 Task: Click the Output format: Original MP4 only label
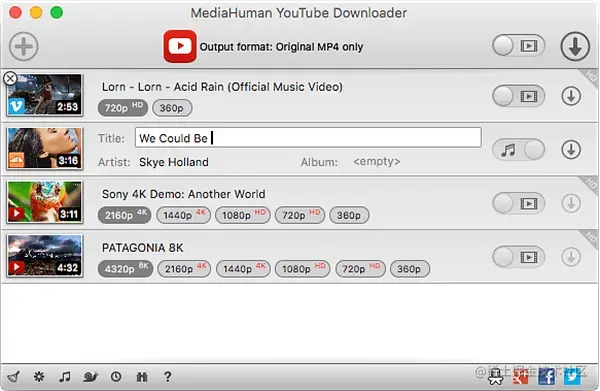pyautogui.click(x=281, y=47)
